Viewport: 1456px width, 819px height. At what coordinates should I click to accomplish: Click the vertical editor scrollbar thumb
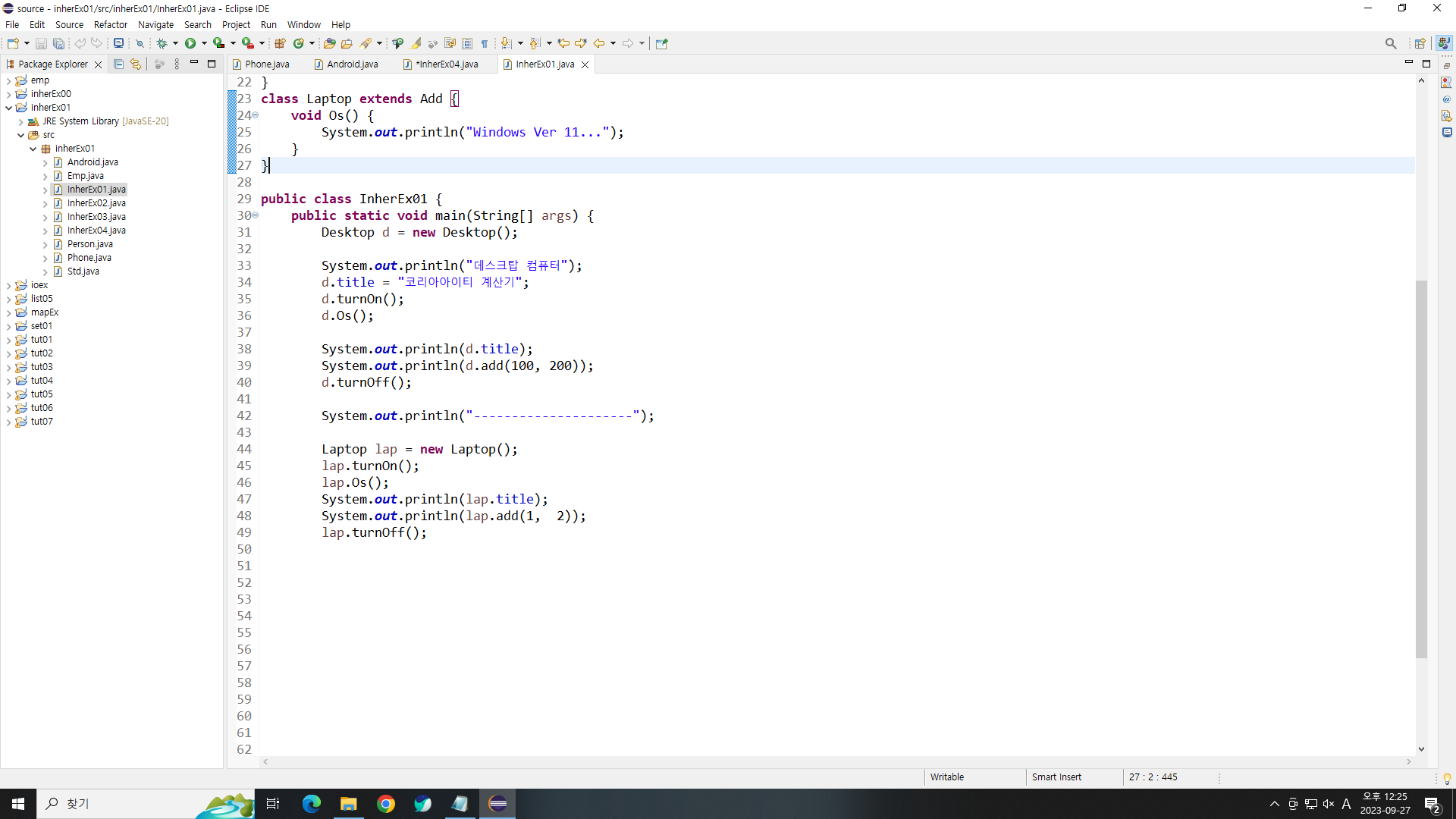tap(1421, 469)
